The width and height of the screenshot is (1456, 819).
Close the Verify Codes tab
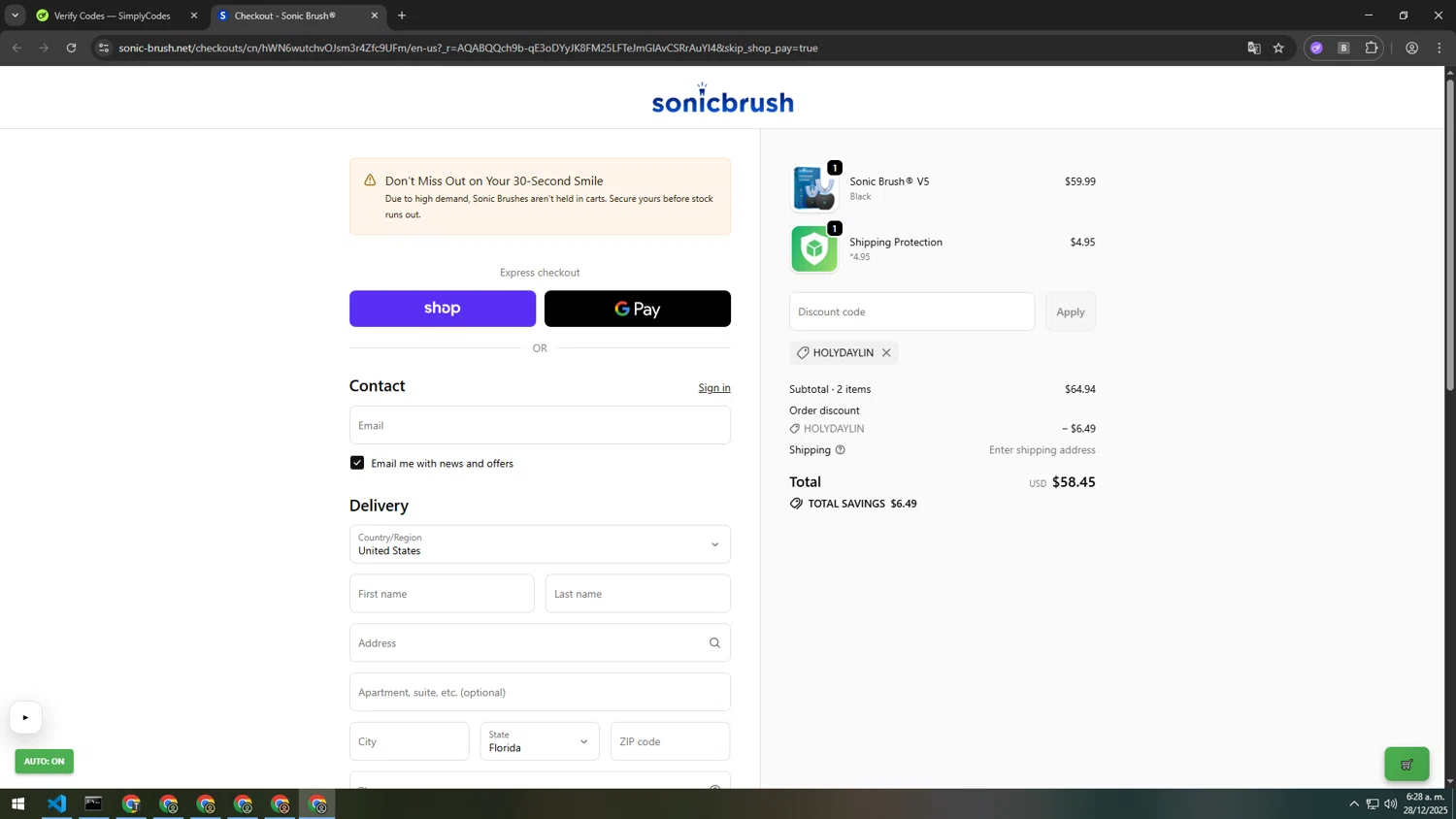click(x=194, y=16)
